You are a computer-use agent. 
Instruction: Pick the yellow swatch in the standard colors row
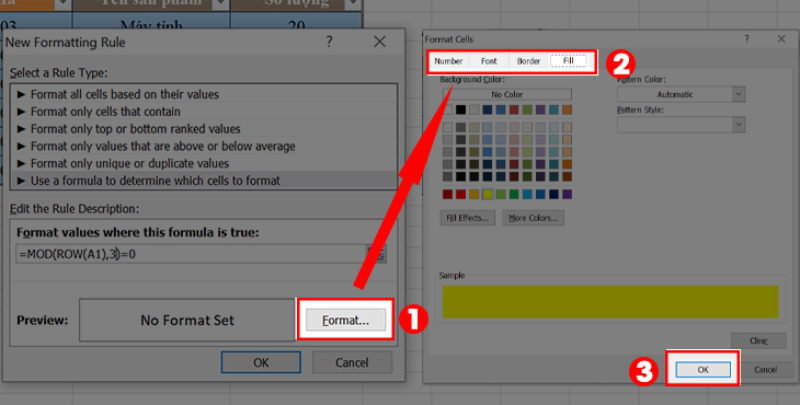point(487,193)
